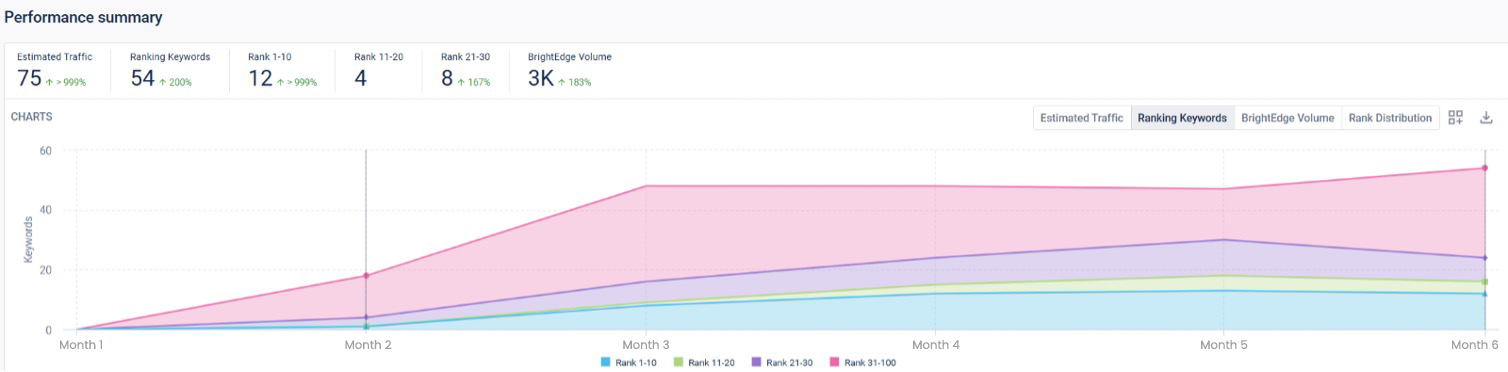Viewport: 1508px width, 372px height.
Task: Click the 200% change under Ranking Keywords
Action: coord(176,83)
